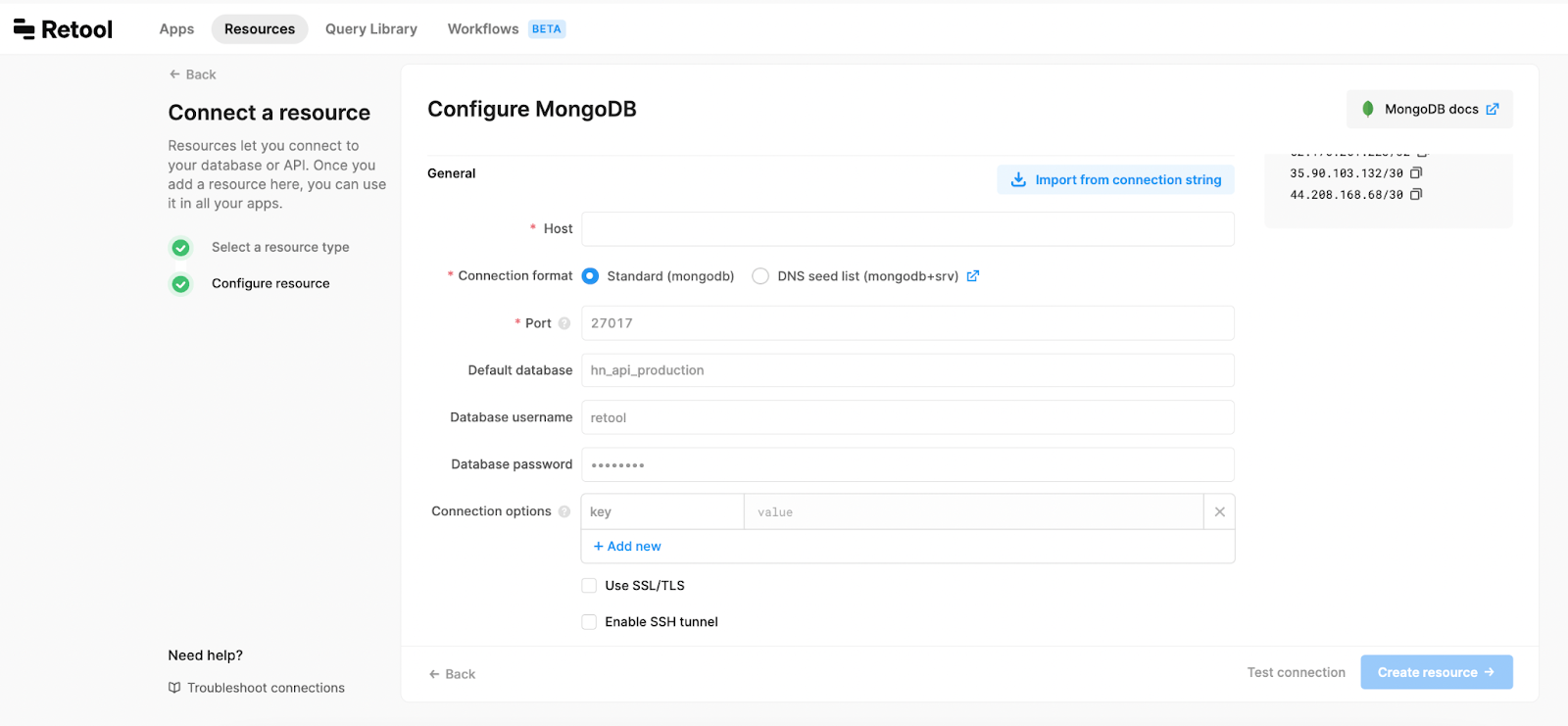Check the Enable SSH tunnel option

589,622
